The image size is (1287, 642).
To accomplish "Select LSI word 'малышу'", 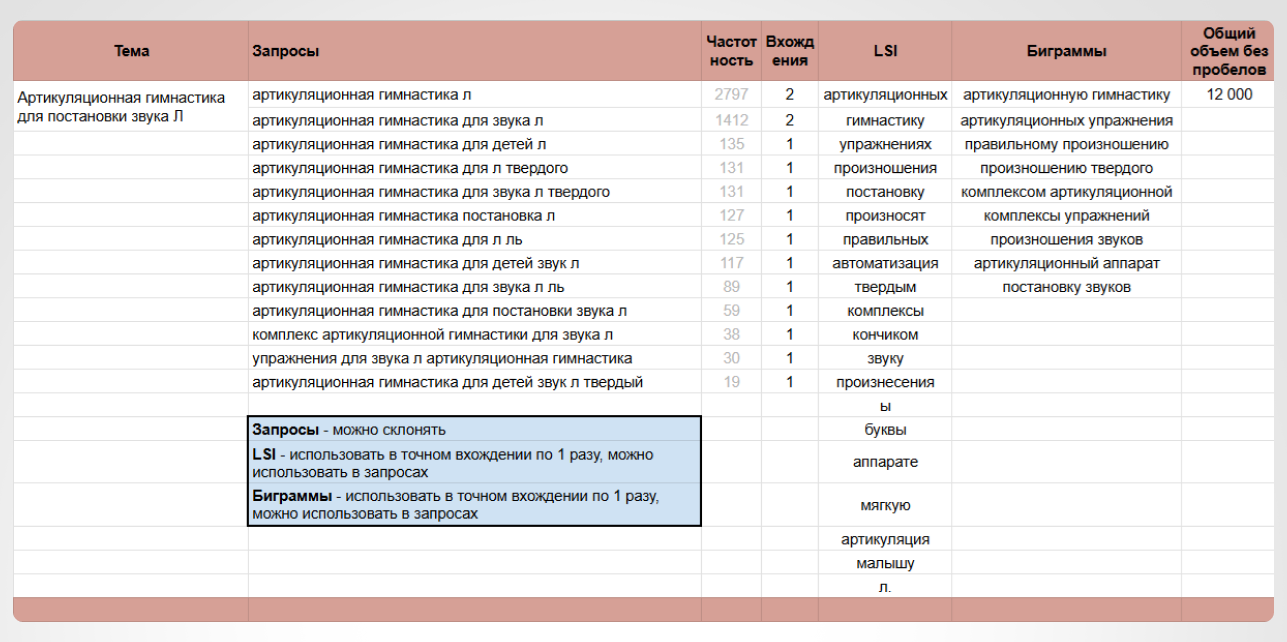I will pos(885,563).
